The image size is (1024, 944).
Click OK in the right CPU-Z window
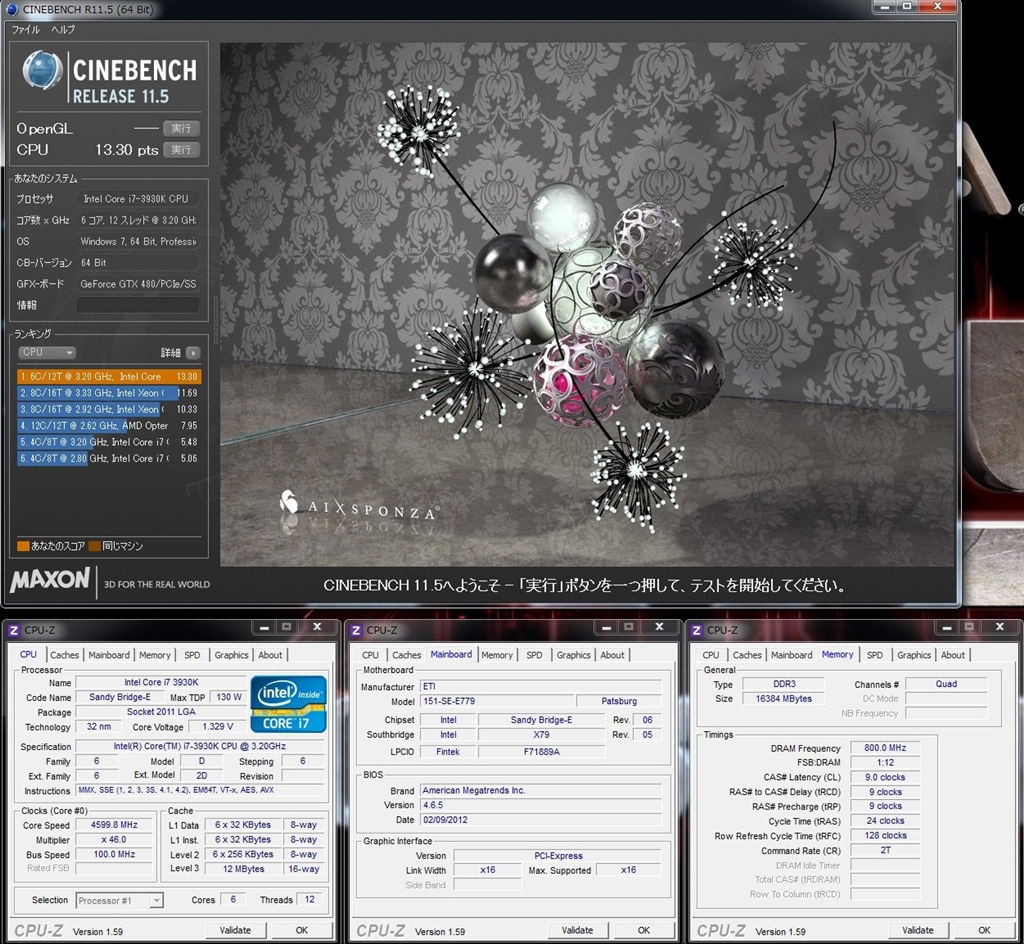pos(984,930)
